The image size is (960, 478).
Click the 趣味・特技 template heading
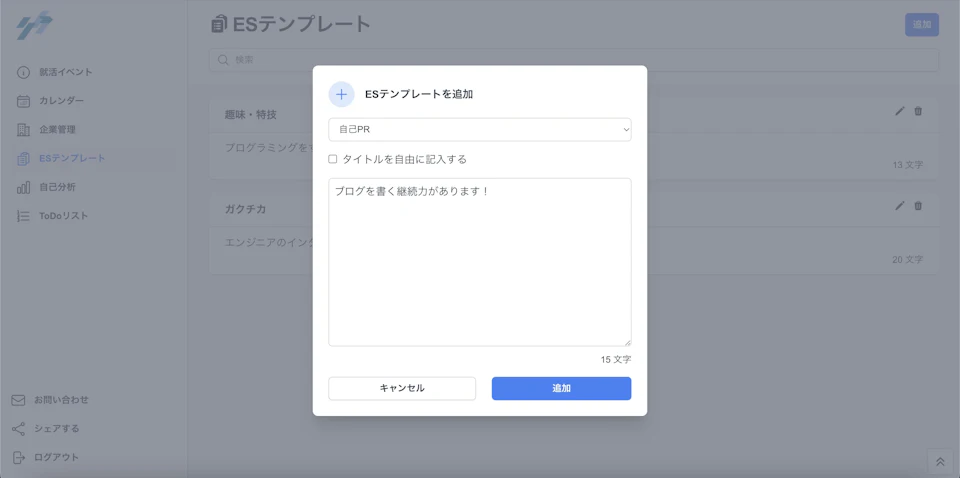point(250,114)
